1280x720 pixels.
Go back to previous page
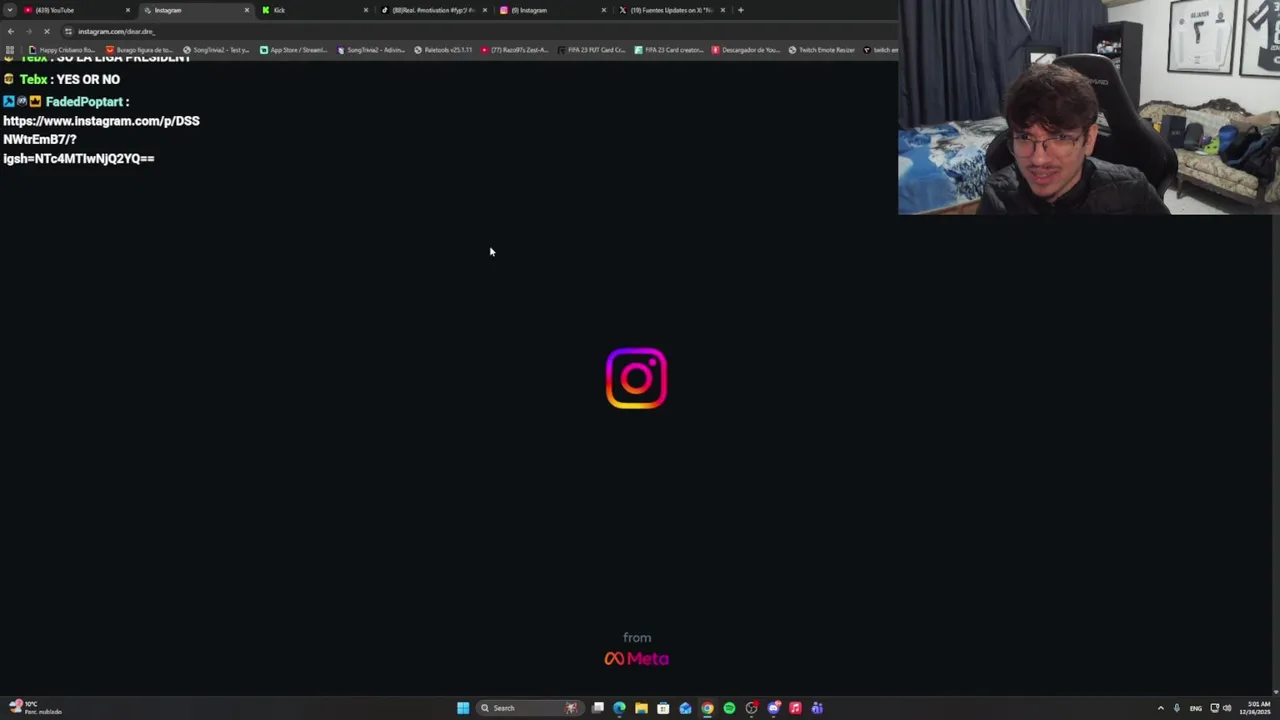[10, 31]
